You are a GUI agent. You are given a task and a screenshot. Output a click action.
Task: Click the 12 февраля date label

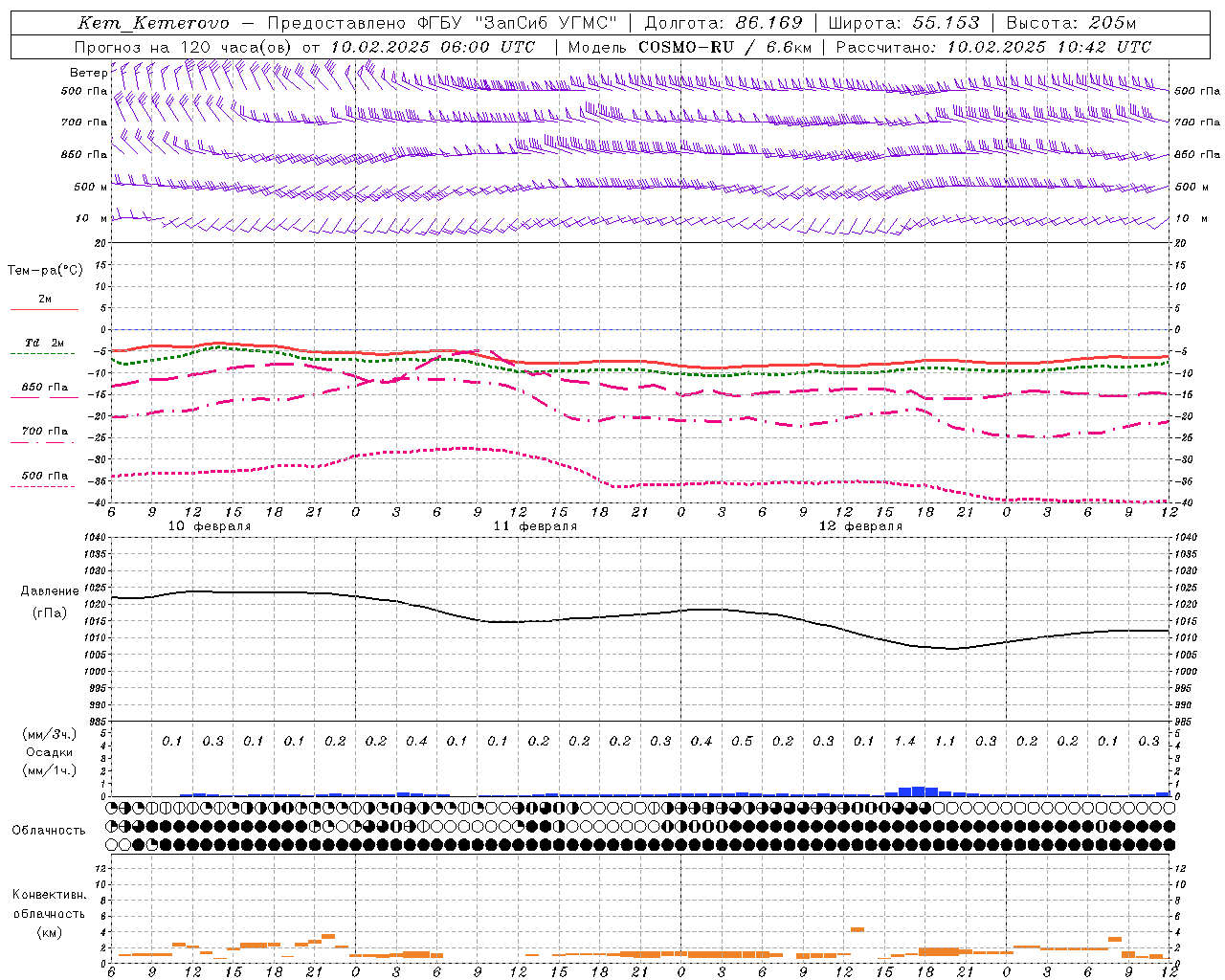(860, 526)
